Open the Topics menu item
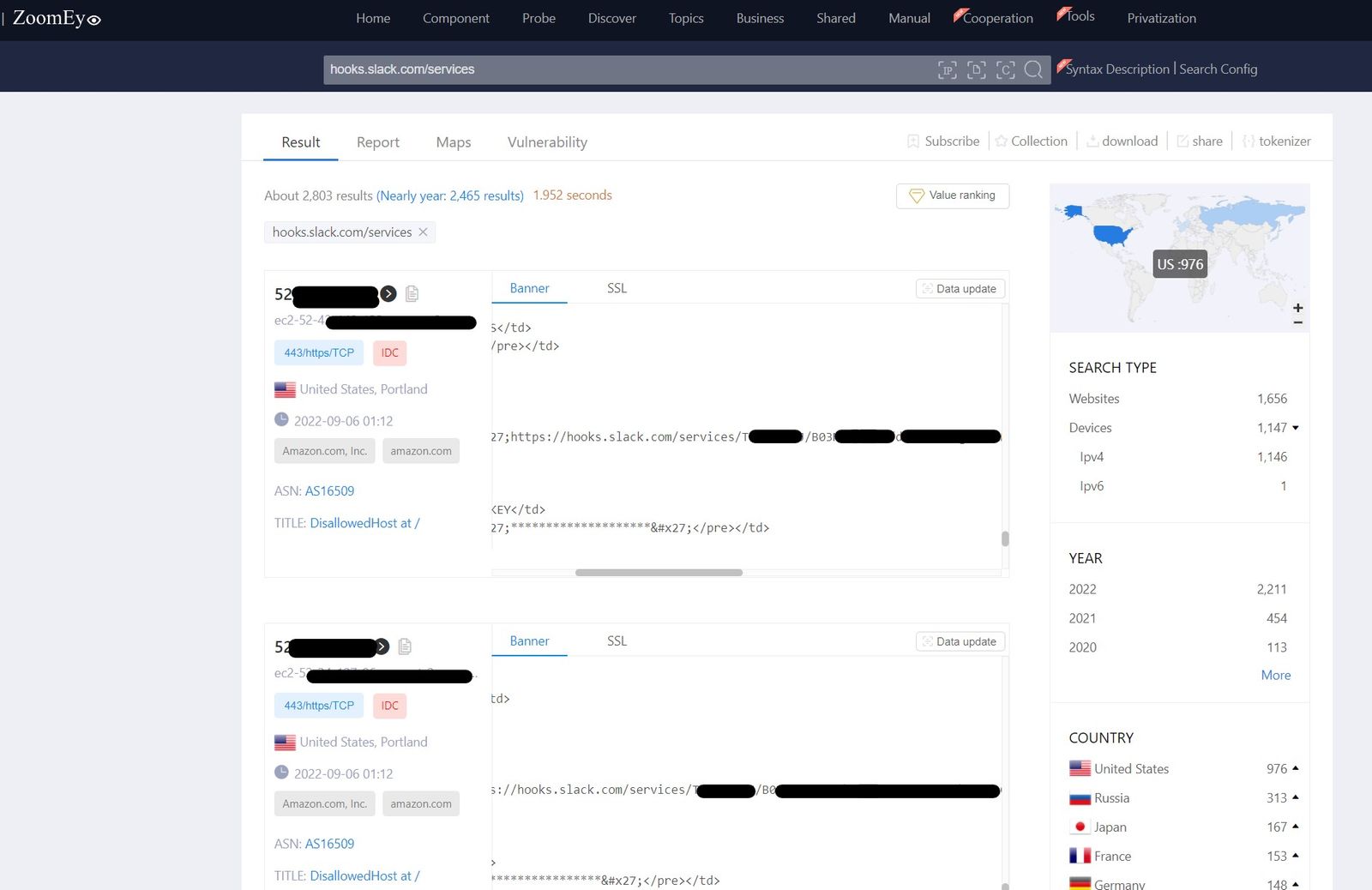The image size is (1372, 890). click(x=686, y=18)
